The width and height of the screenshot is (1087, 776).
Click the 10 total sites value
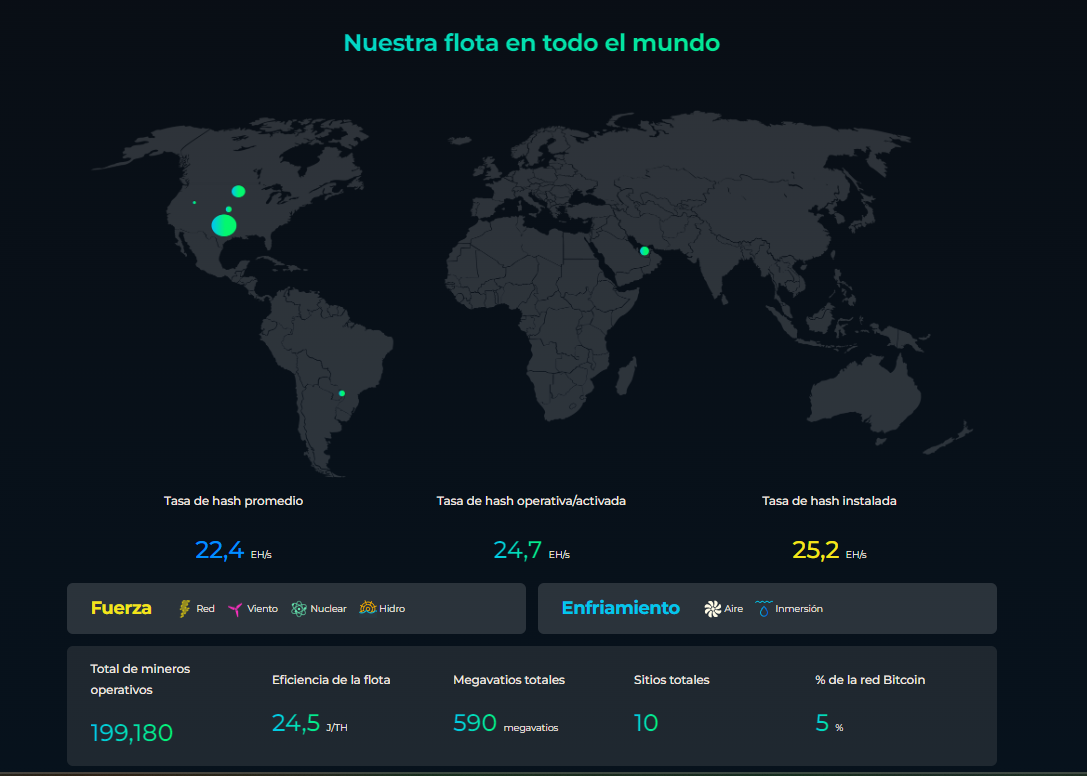click(x=645, y=723)
